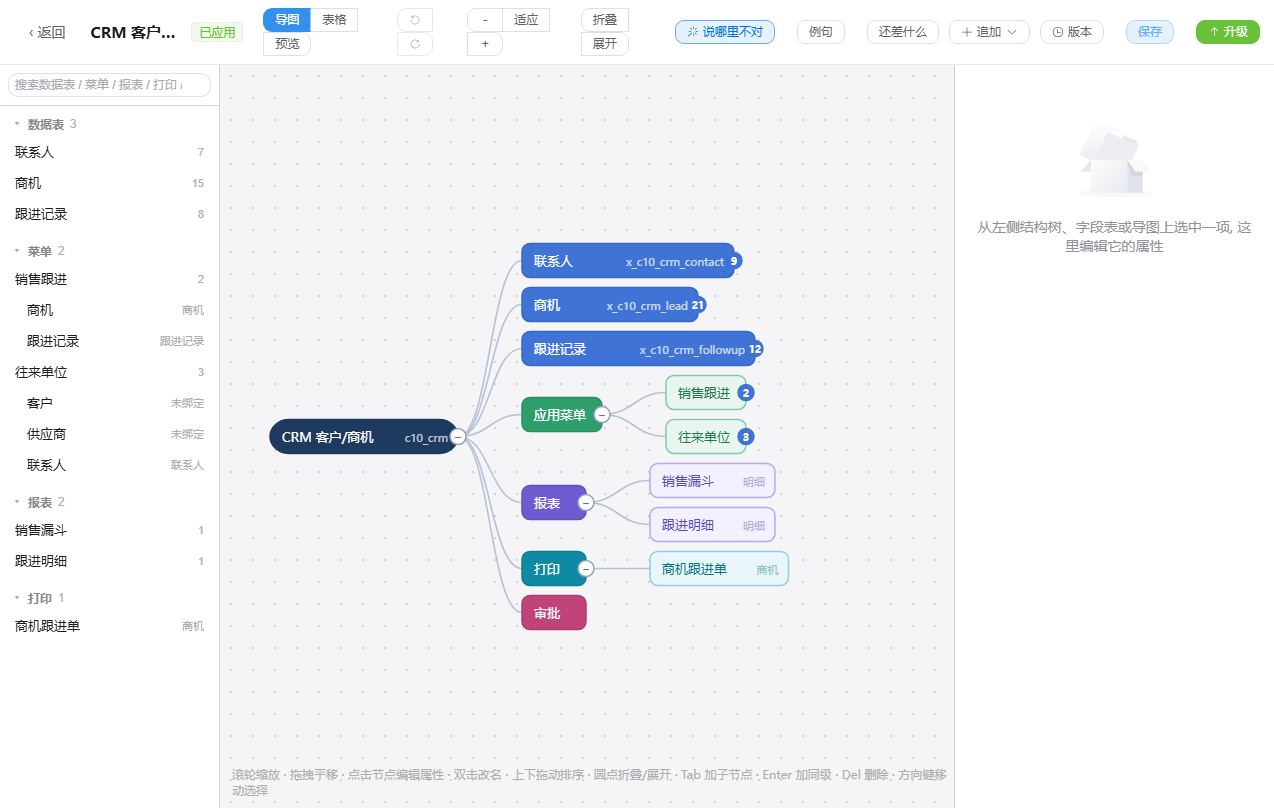Collapse the 报表 node toggle
Screen dimensions: 1274x808
pos(586,503)
